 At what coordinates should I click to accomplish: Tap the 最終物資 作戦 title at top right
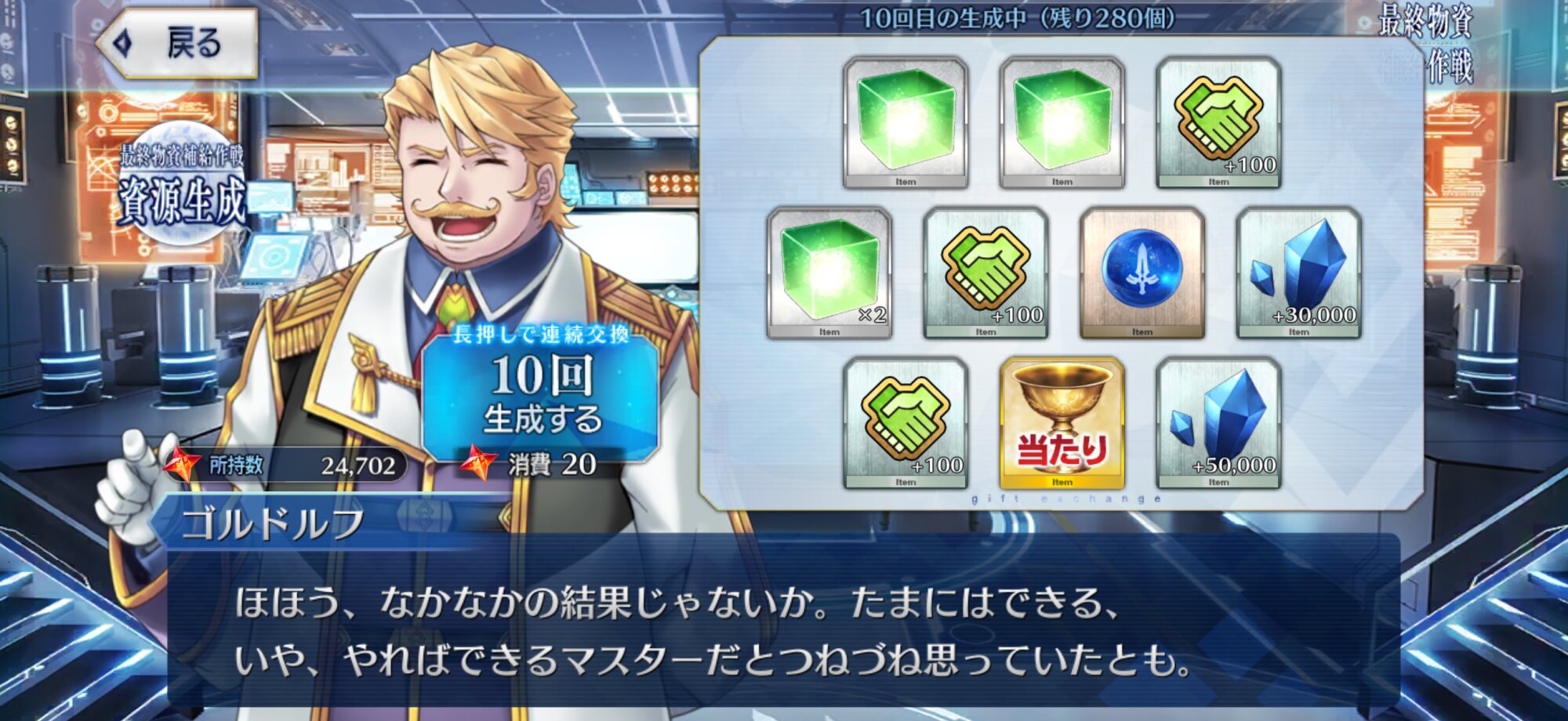(1427, 43)
